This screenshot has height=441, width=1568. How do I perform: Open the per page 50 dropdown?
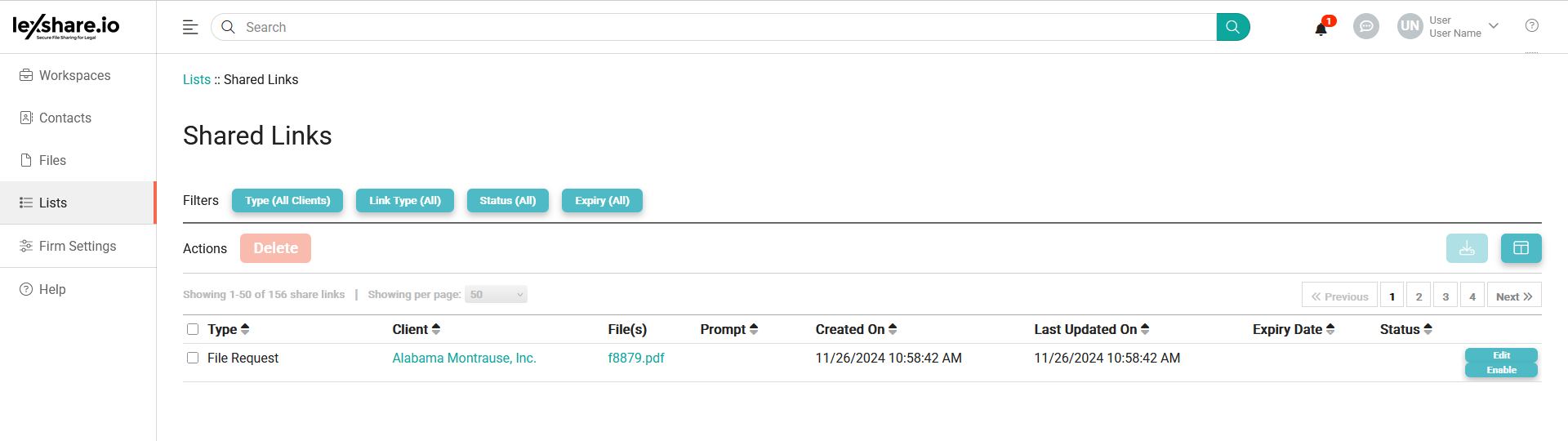pos(496,295)
